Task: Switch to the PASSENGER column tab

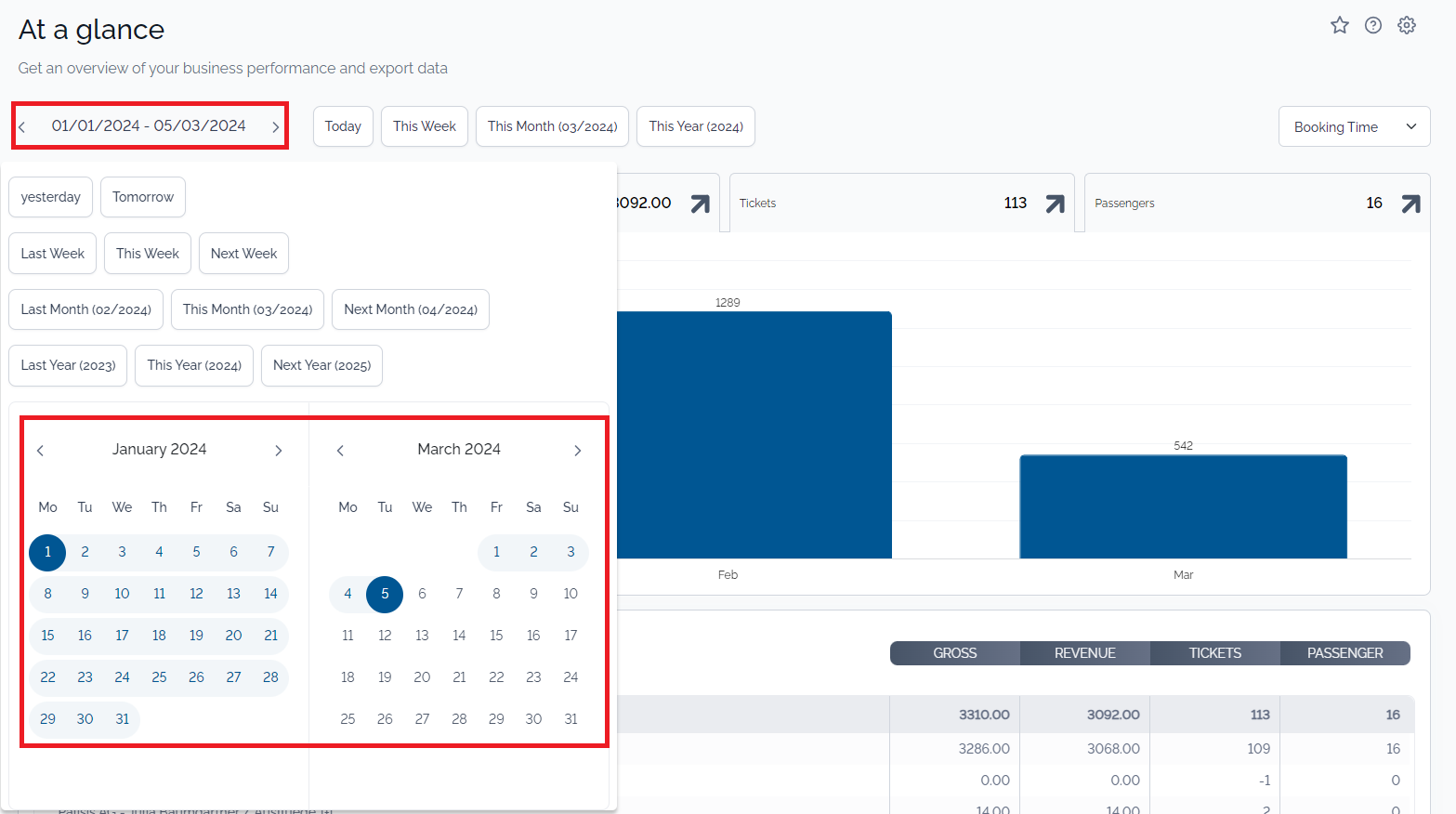Action: pyautogui.click(x=1345, y=653)
